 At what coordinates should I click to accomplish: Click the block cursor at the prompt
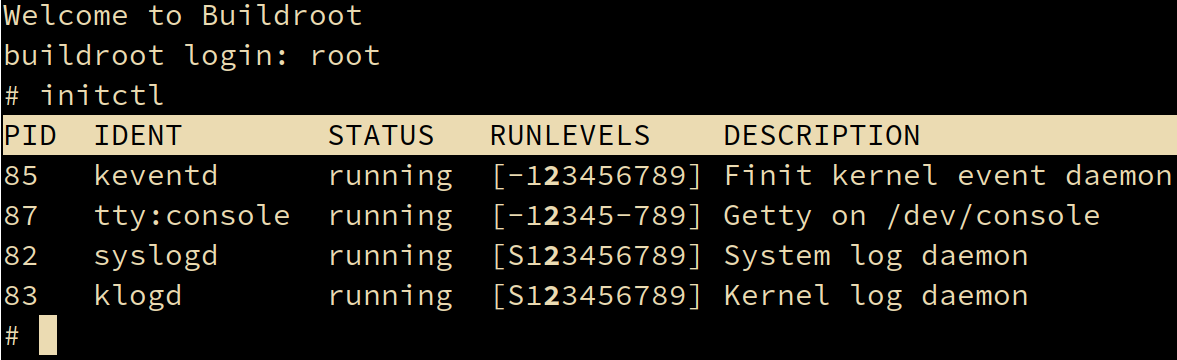[48, 335]
